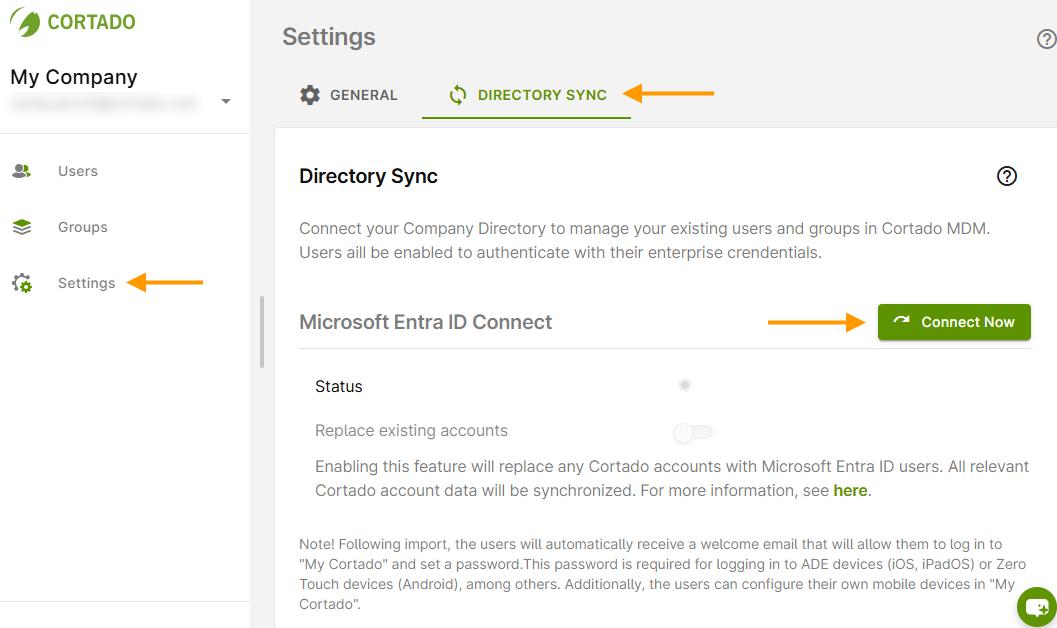Image resolution: width=1057 pixels, height=628 pixels.
Task: Click the Status indicator dot
Action: click(x=685, y=385)
